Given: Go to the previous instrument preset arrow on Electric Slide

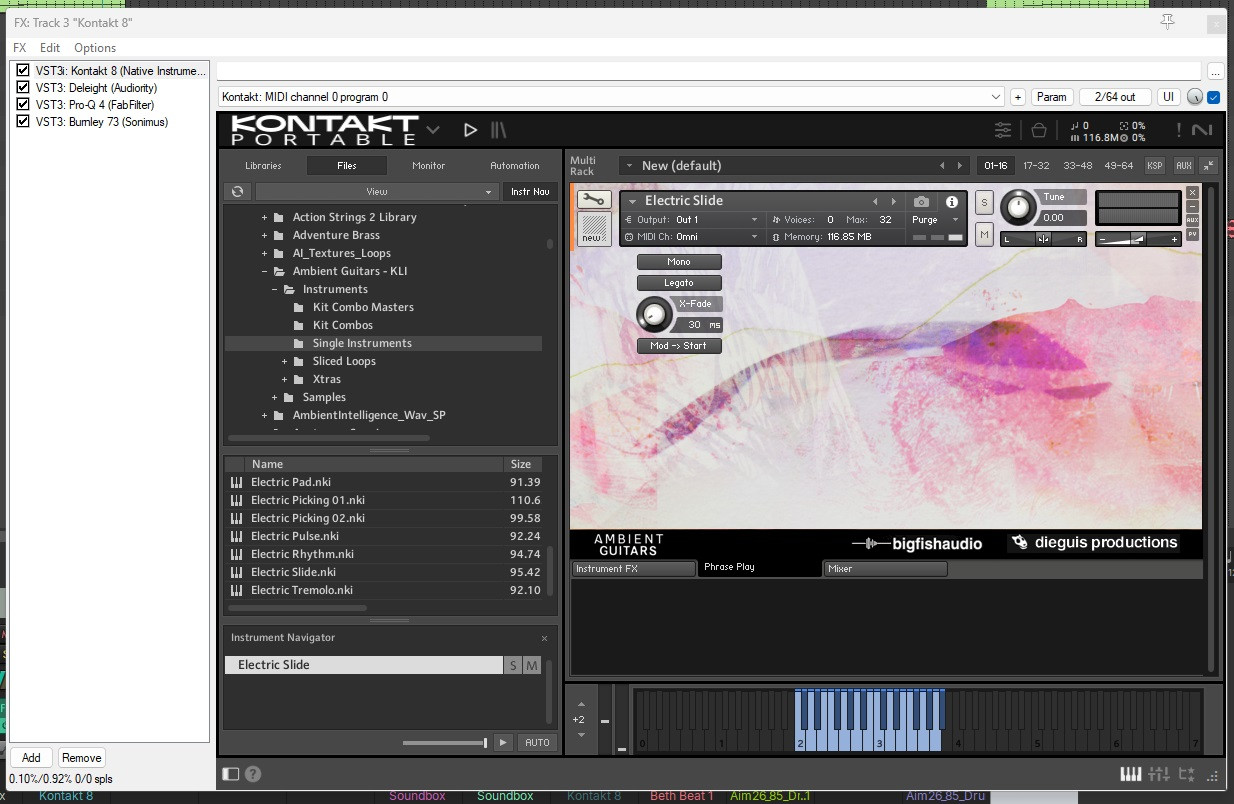Looking at the screenshot, I should click(875, 201).
